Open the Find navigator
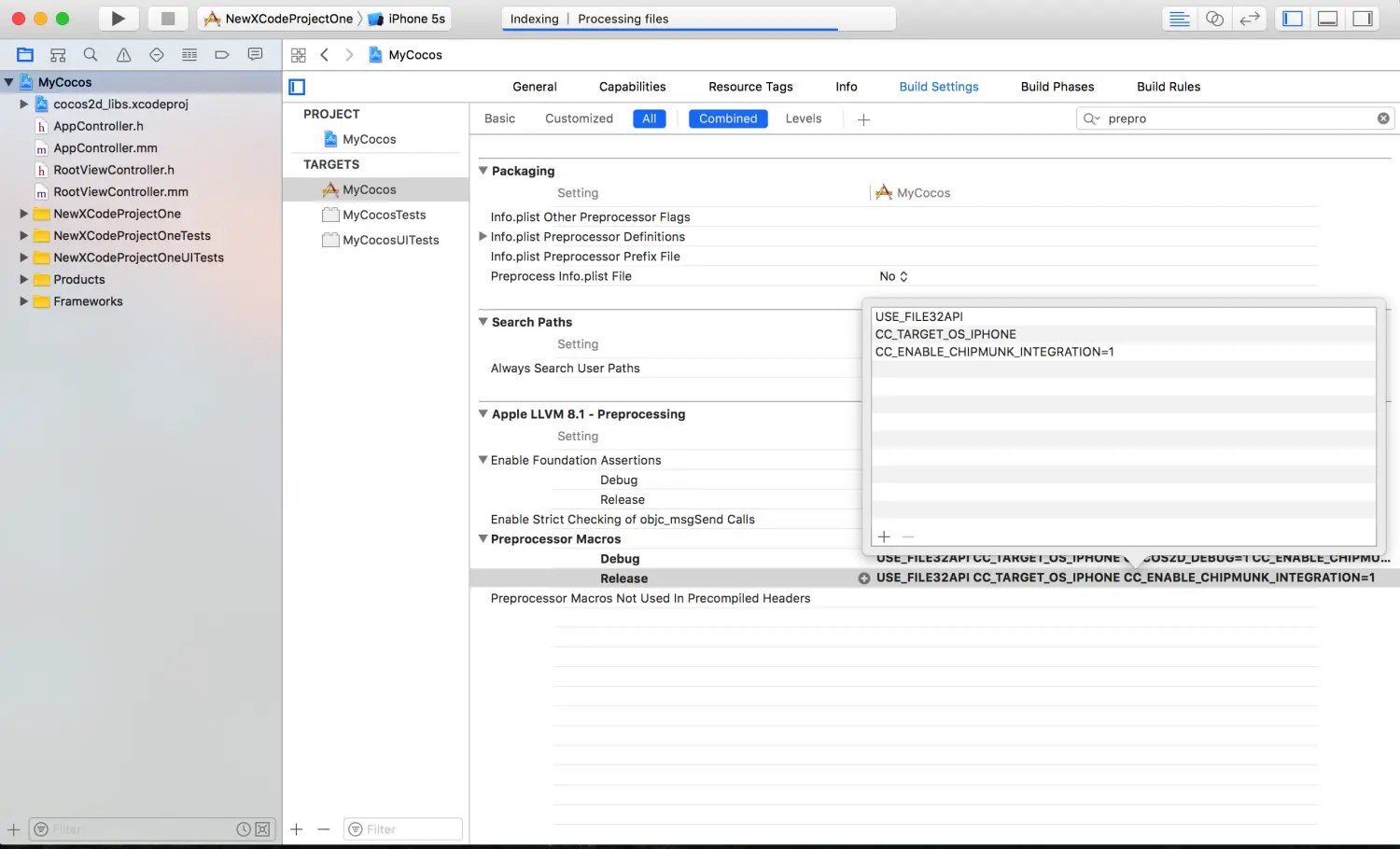1400x849 pixels. [x=91, y=55]
